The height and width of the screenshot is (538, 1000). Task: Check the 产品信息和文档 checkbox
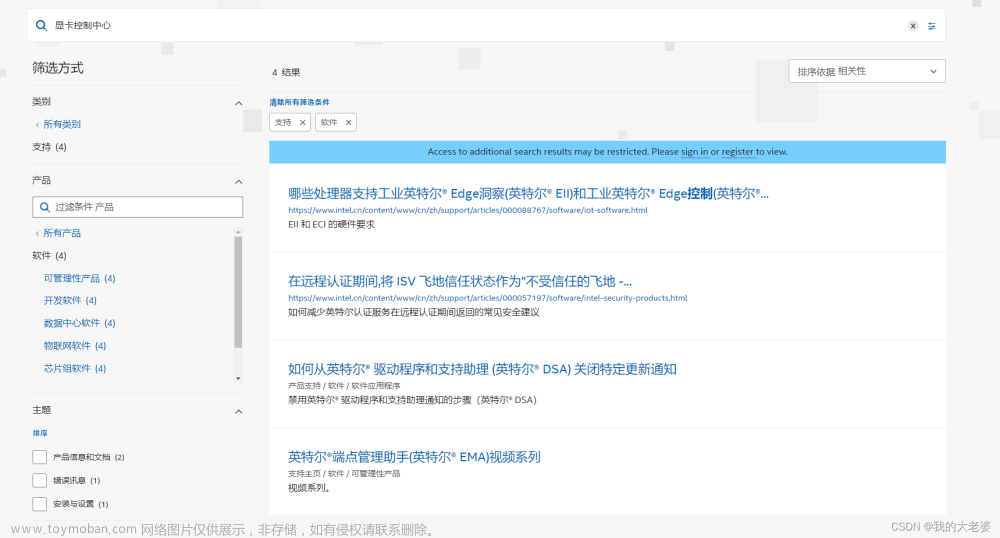[x=40, y=457]
